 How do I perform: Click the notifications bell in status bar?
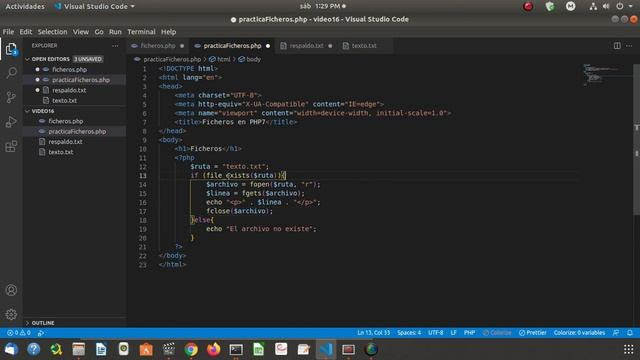tap(630, 333)
